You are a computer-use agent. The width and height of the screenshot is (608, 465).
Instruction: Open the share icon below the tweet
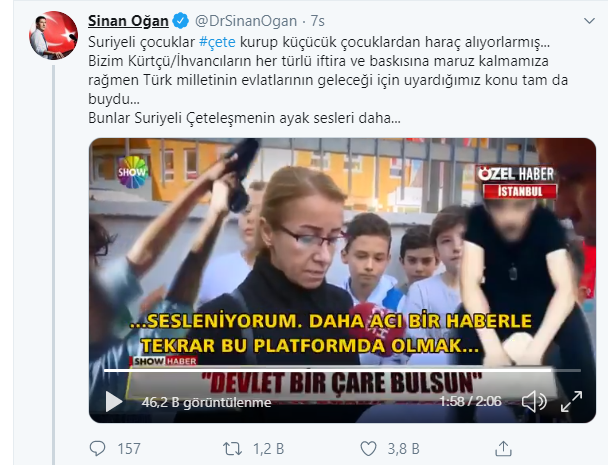[x=503, y=449]
